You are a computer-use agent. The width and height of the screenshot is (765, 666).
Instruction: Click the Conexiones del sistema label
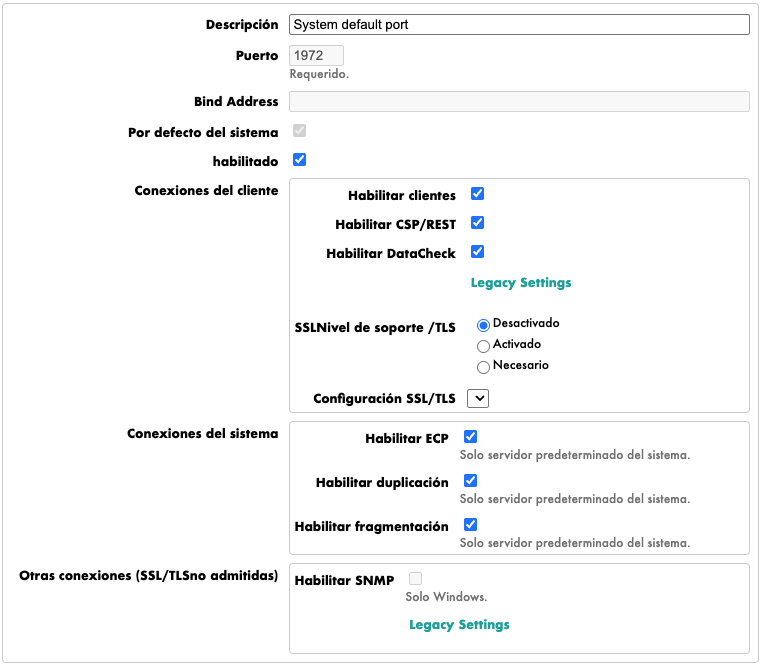pos(202,433)
